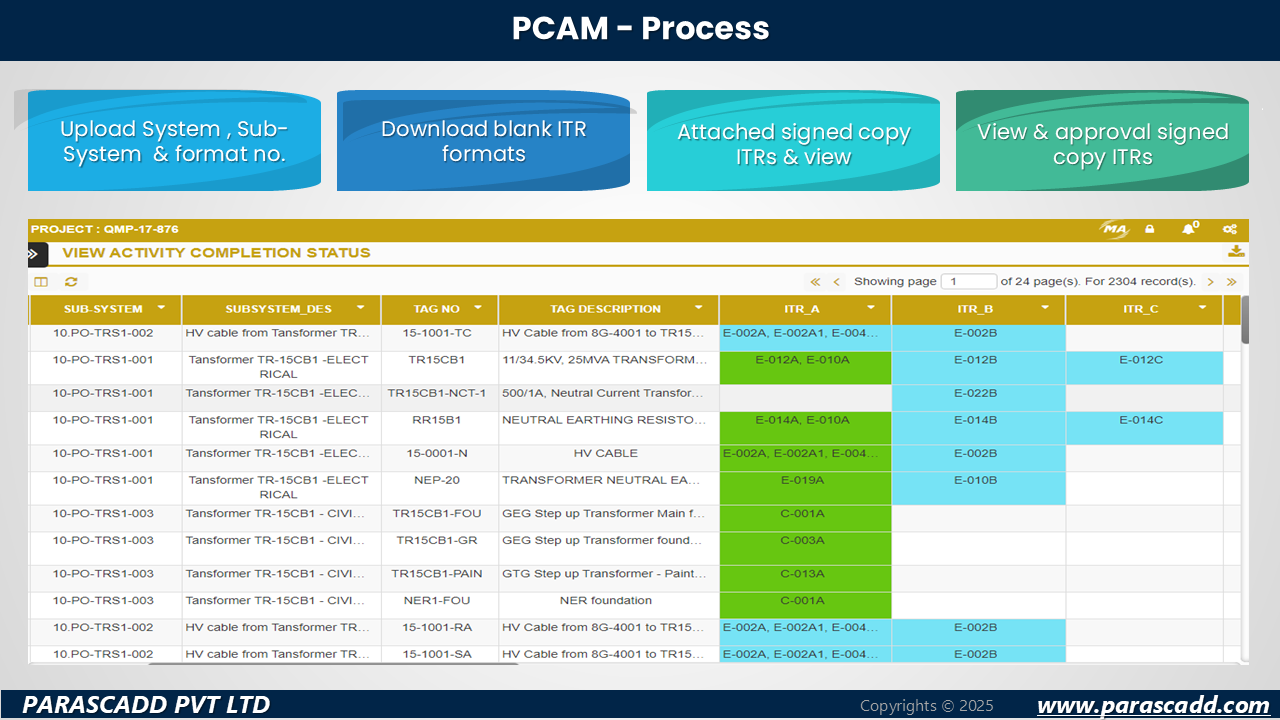The width and height of the screenshot is (1280, 720).
Task: Click the blue E-014C cell
Action: [1143, 428]
